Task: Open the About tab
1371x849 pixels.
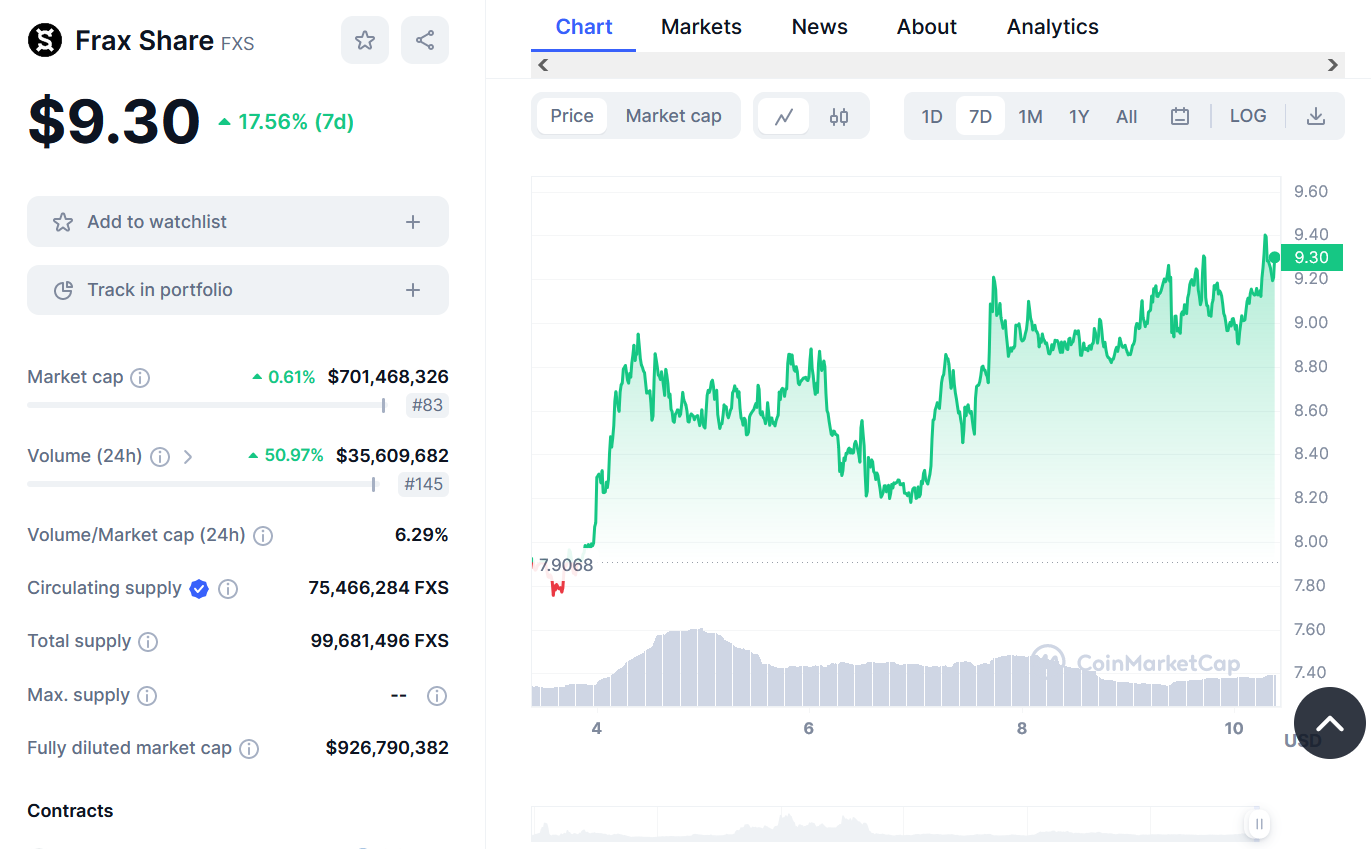Action: 927,27
